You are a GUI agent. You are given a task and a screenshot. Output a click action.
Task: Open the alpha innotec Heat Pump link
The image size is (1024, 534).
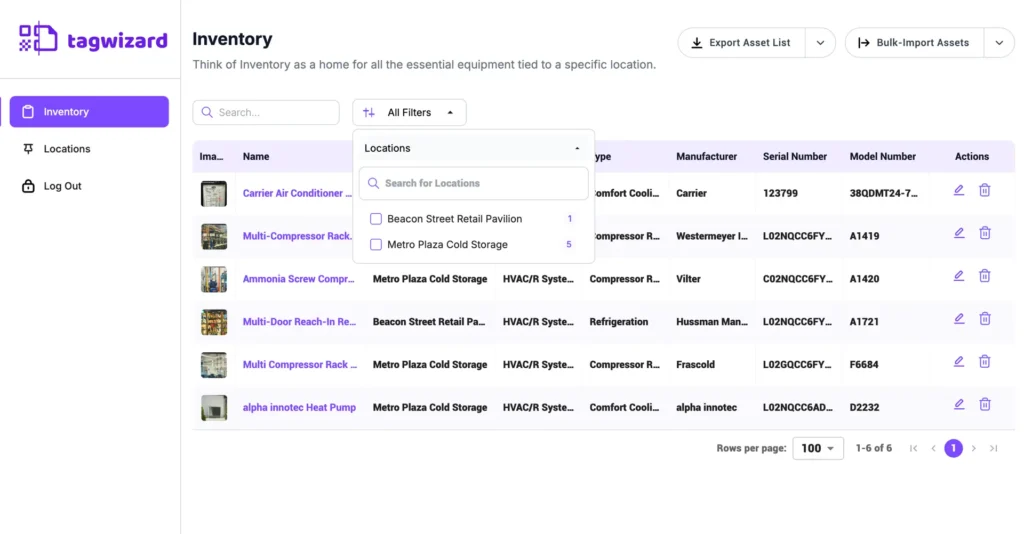[x=299, y=407]
